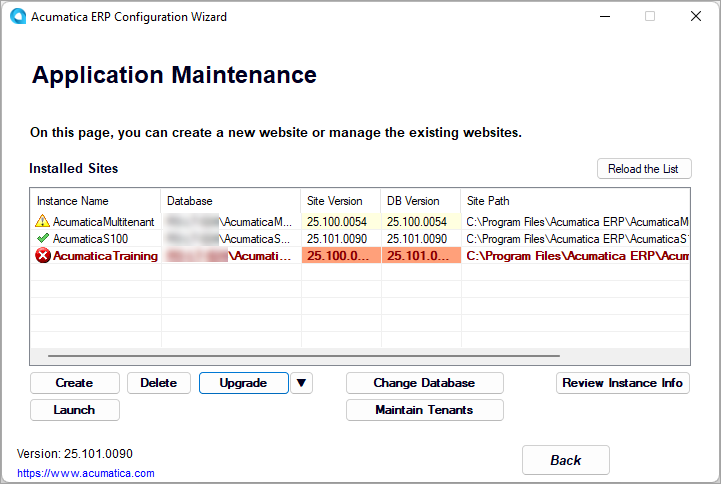
Task: Click the Delete button
Action: tap(159, 383)
